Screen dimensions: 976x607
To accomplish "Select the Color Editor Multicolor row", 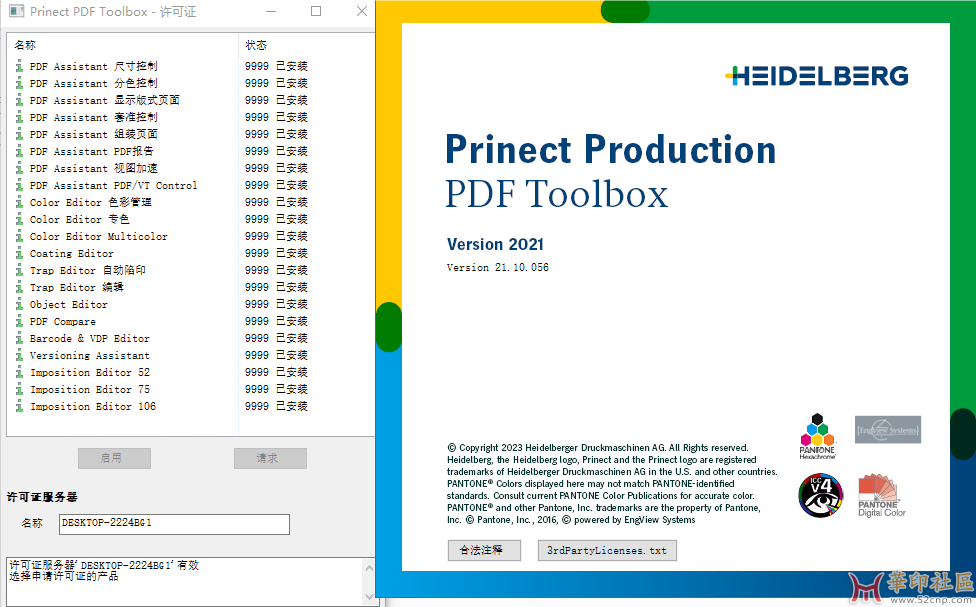I will [190, 236].
